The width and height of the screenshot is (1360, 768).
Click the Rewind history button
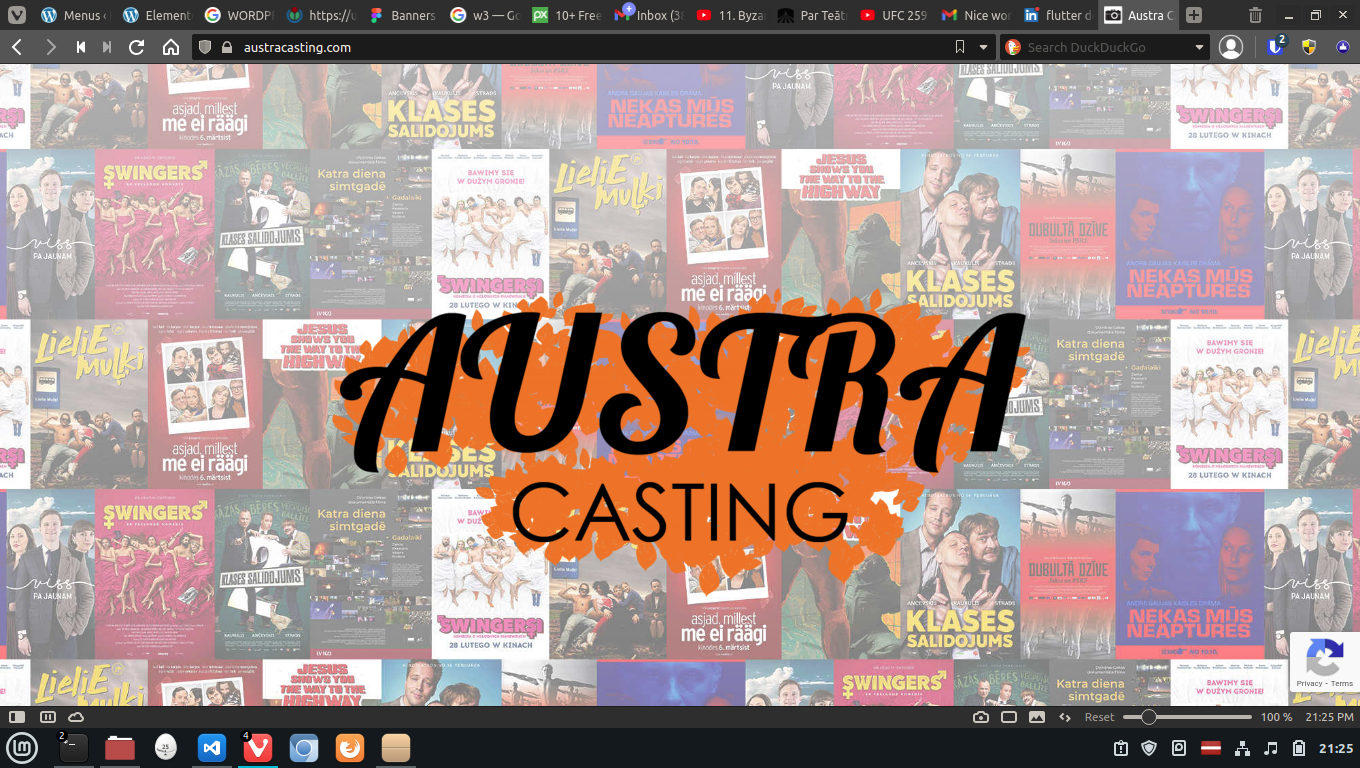81,47
